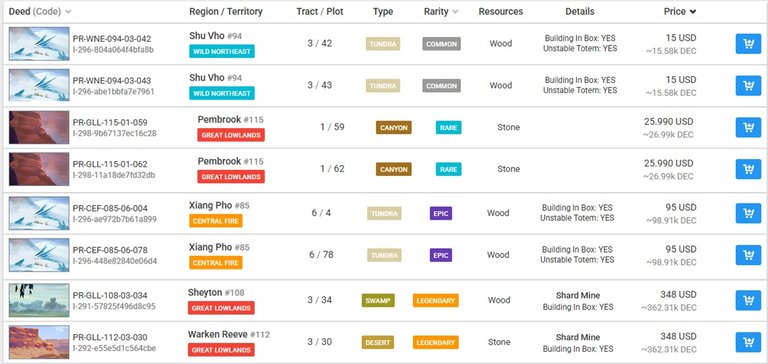Viewport: 768px width, 364px height.
Task: Sort by Tract / Plot header
Action: (x=319, y=12)
